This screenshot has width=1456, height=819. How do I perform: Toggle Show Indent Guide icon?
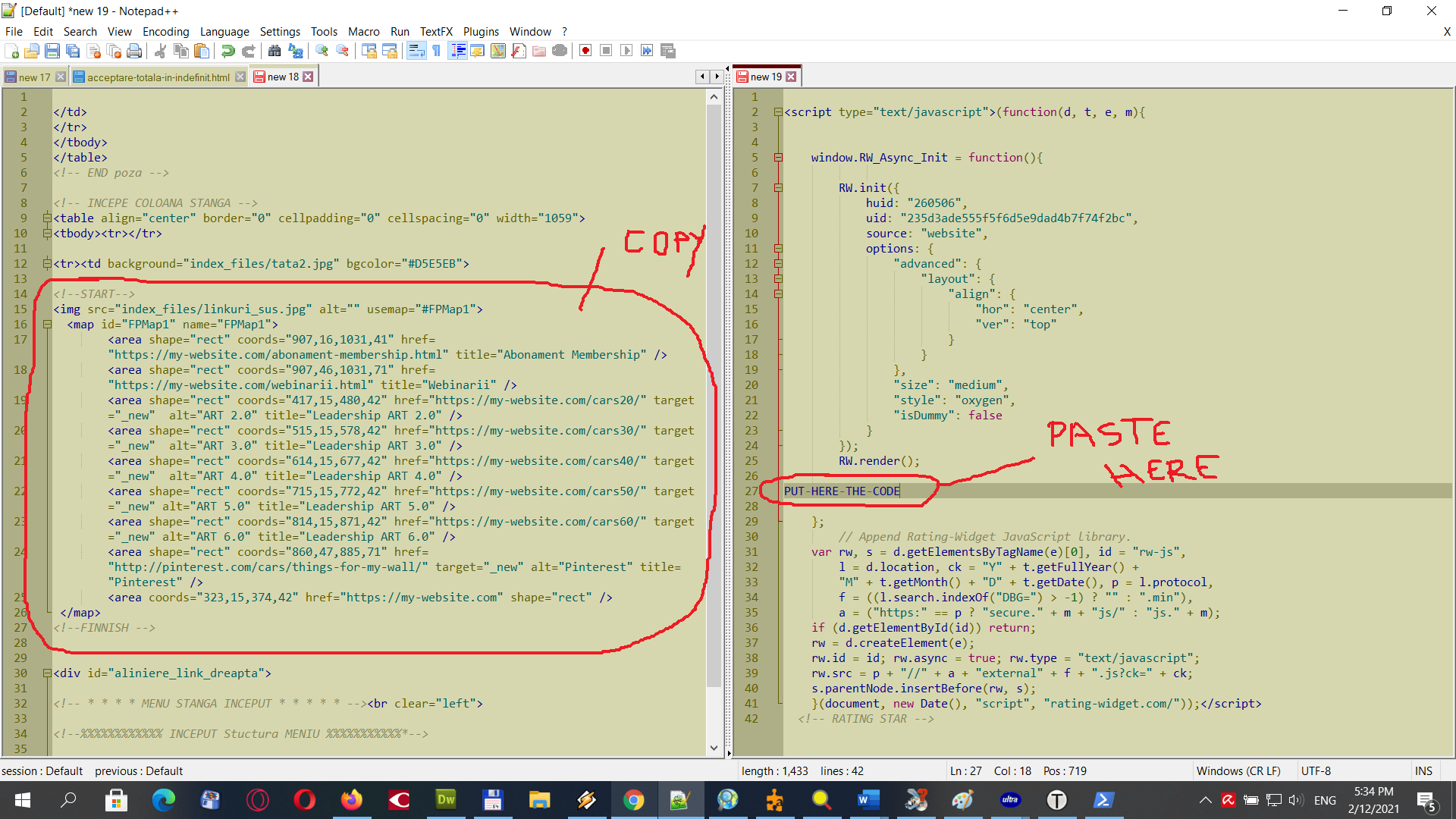[x=458, y=51]
